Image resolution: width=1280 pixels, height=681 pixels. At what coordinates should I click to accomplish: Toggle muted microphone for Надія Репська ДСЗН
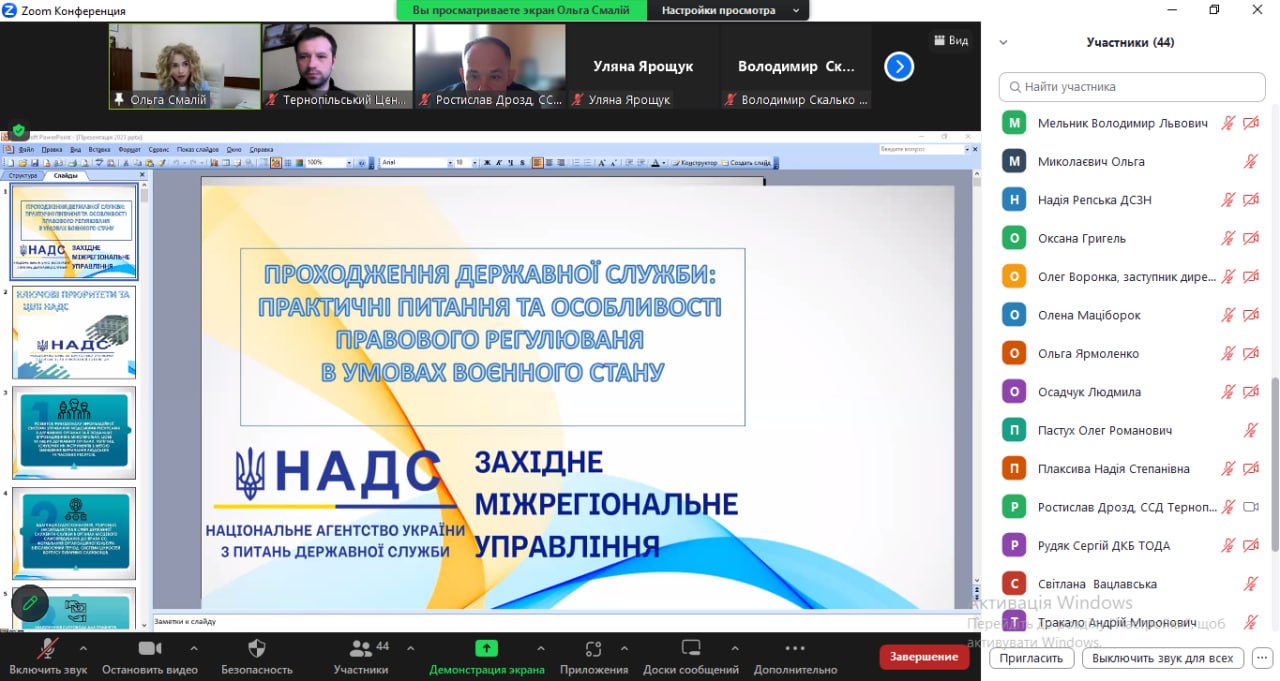click(x=1228, y=200)
